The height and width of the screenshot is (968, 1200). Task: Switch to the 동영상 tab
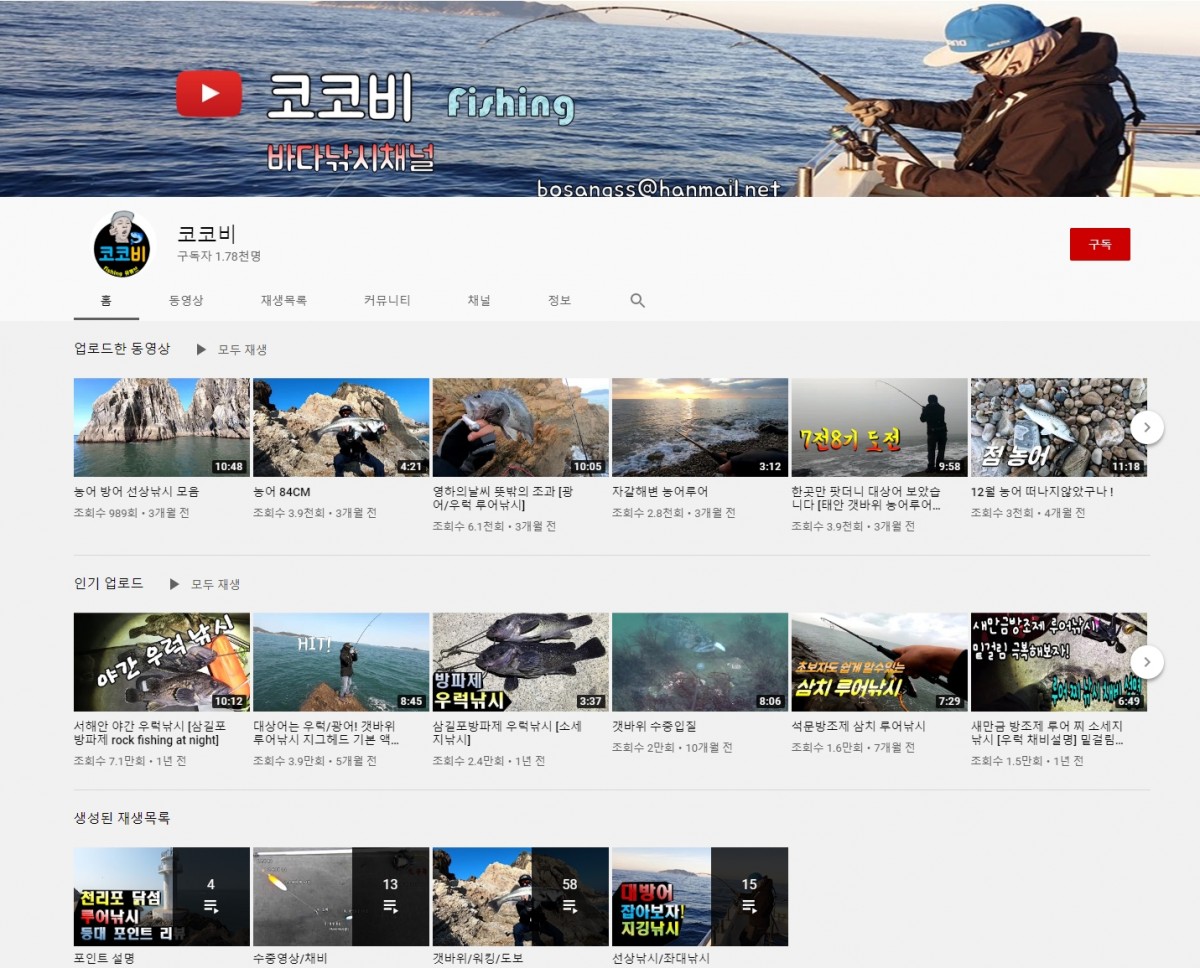186,300
